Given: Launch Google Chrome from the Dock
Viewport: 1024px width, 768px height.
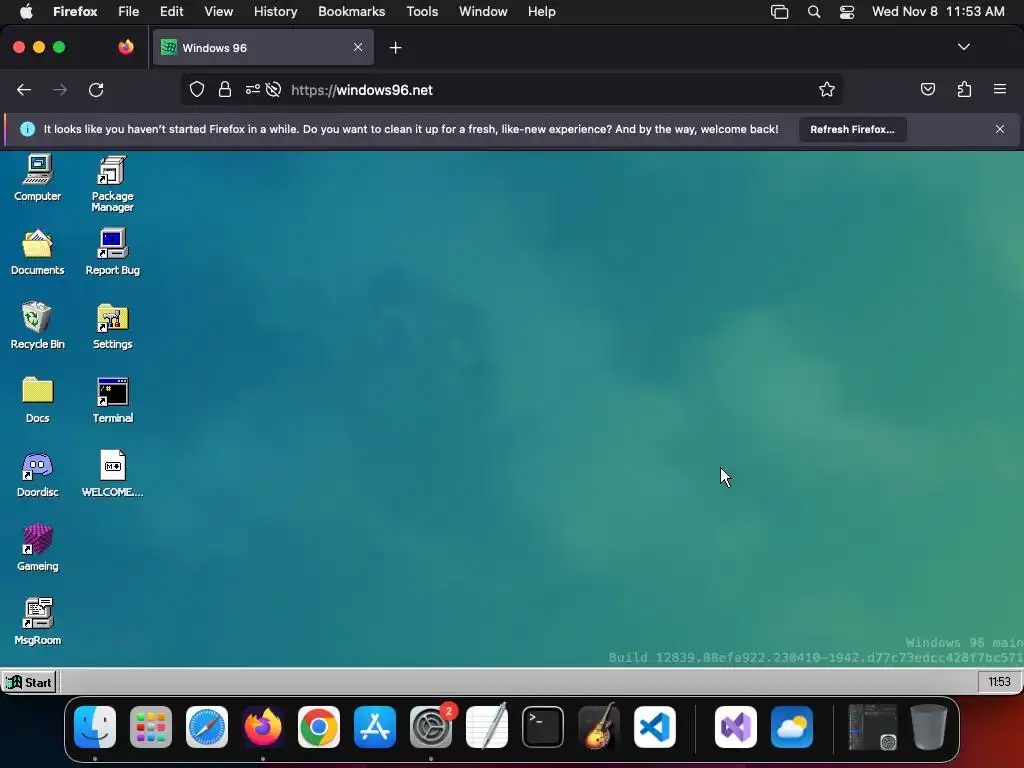Looking at the screenshot, I should 319,727.
